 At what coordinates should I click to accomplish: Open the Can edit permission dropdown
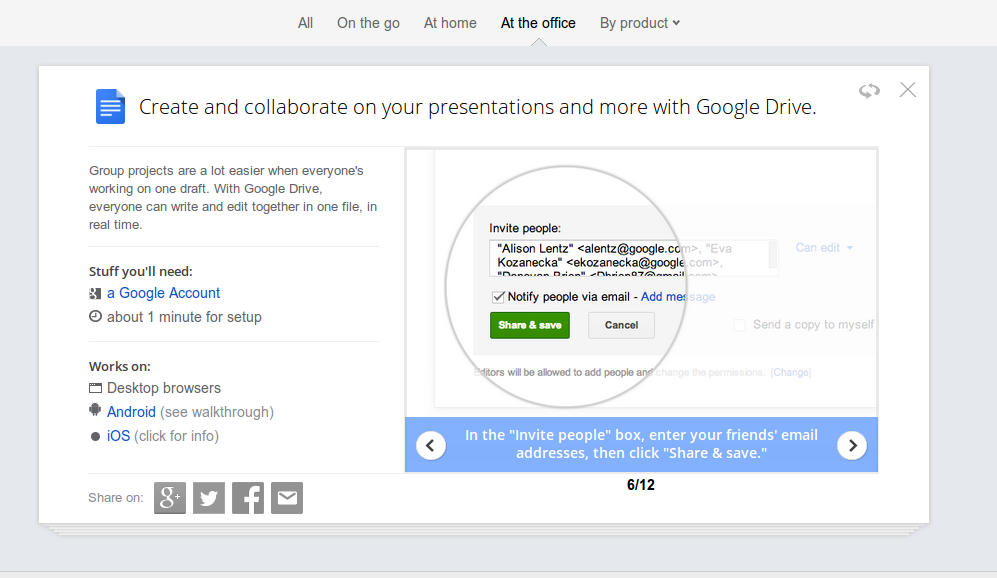click(824, 248)
